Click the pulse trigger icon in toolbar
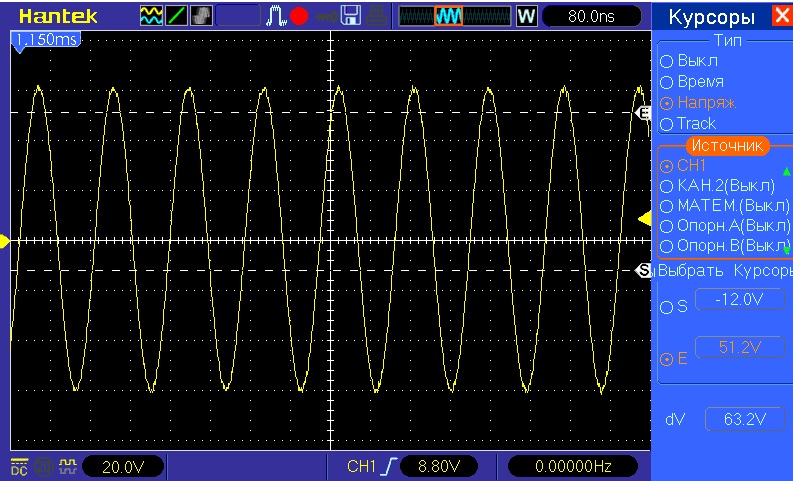This screenshot has height=481, width=793. click(276, 16)
